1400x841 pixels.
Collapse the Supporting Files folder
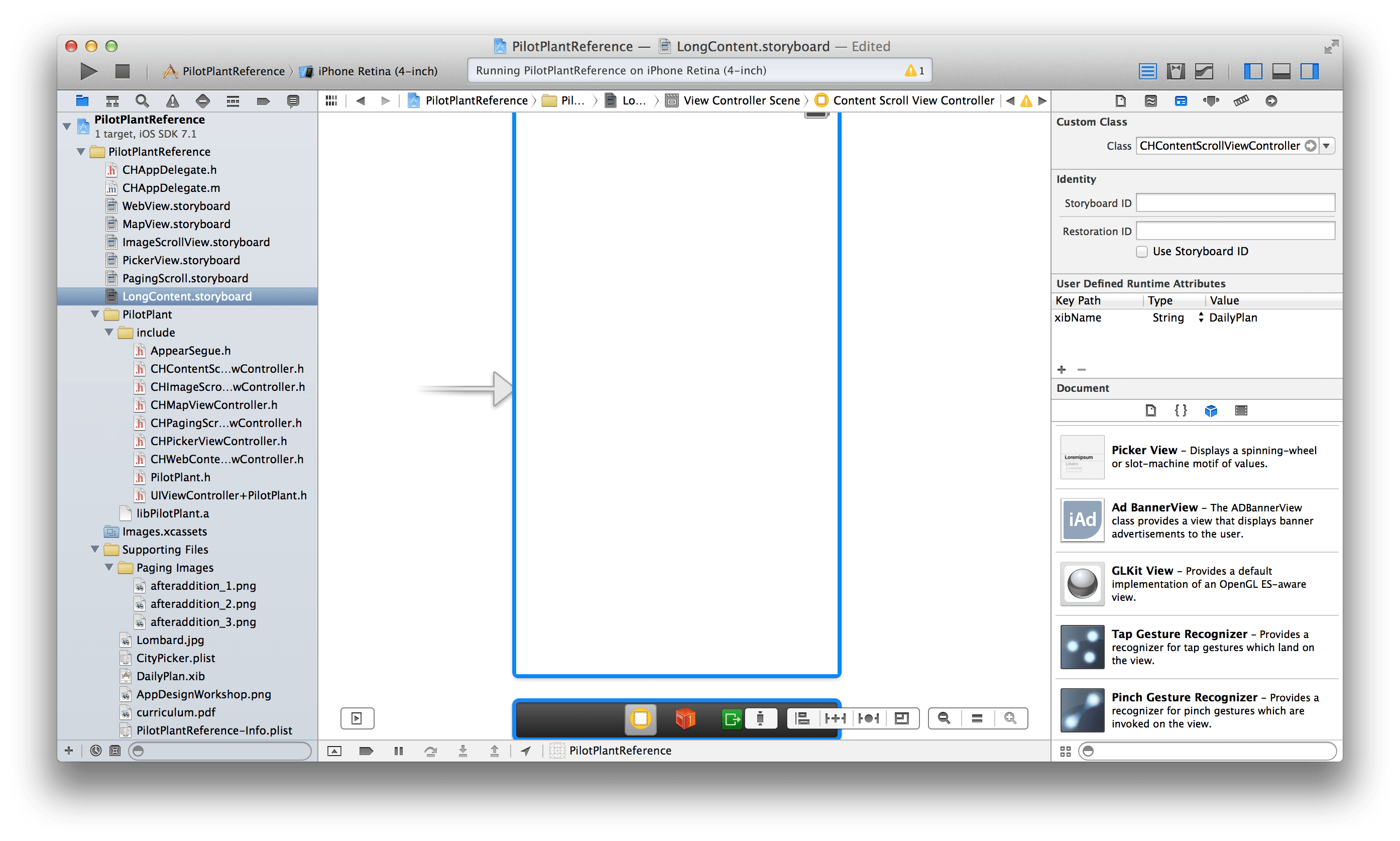coord(95,549)
